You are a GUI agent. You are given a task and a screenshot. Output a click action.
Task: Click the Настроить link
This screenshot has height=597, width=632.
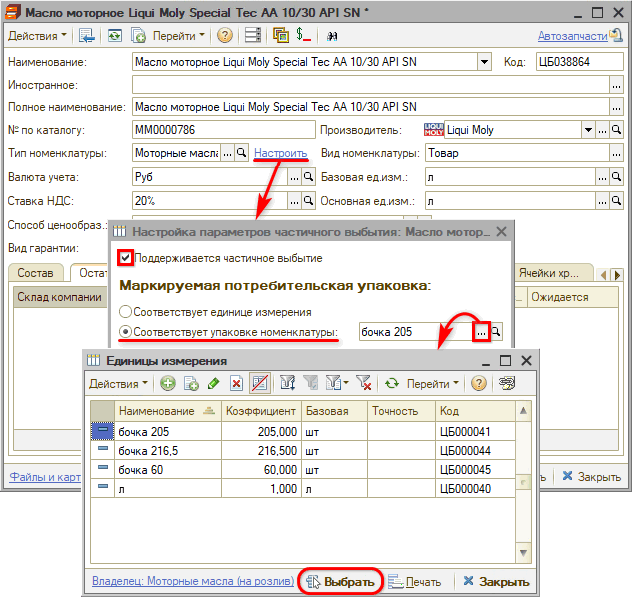coord(280,154)
